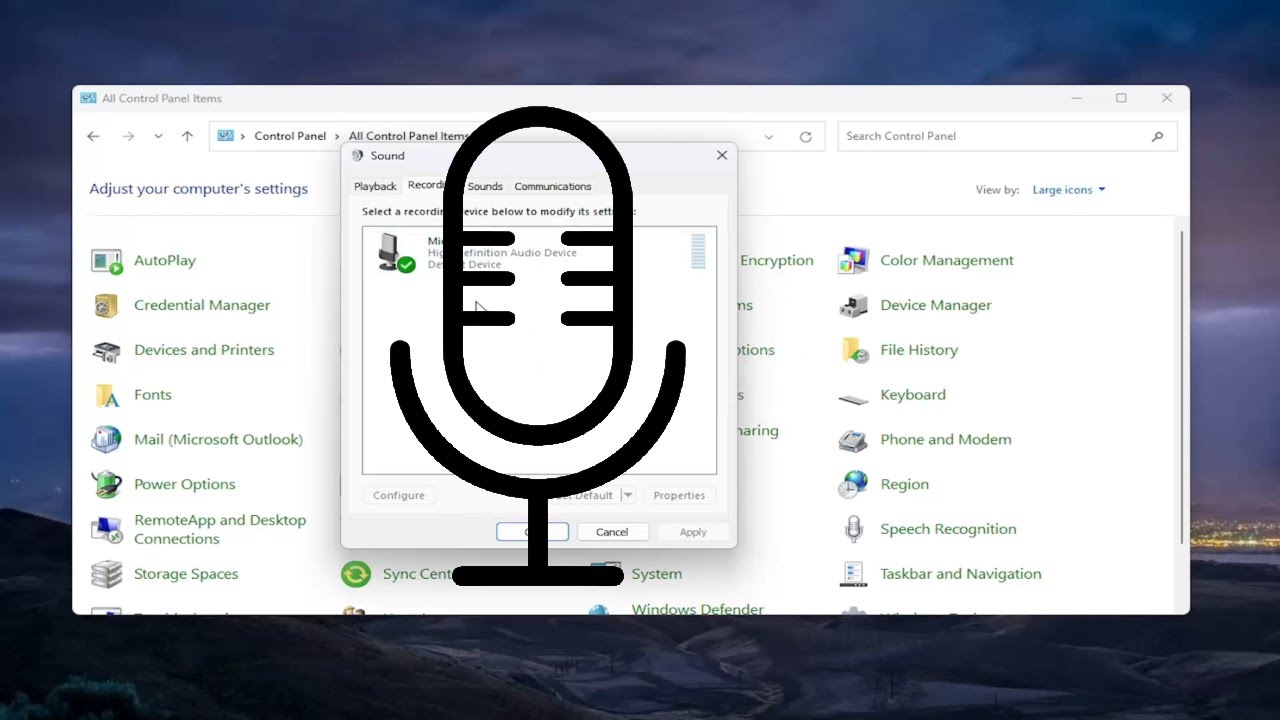The image size is (1280, 720).
Task: Switch to the Sounds tab
Action: coord(485,187)
